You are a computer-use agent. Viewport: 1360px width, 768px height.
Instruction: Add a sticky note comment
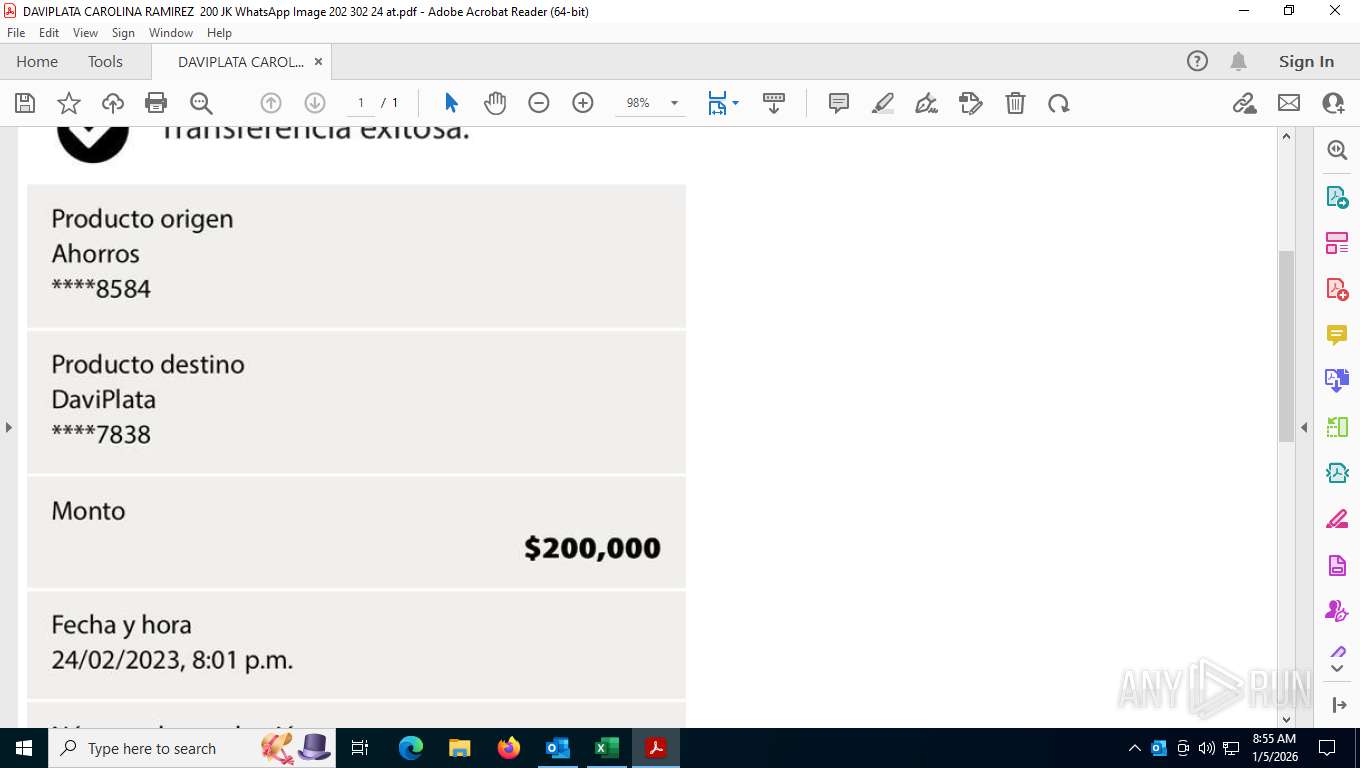[839, 103]
